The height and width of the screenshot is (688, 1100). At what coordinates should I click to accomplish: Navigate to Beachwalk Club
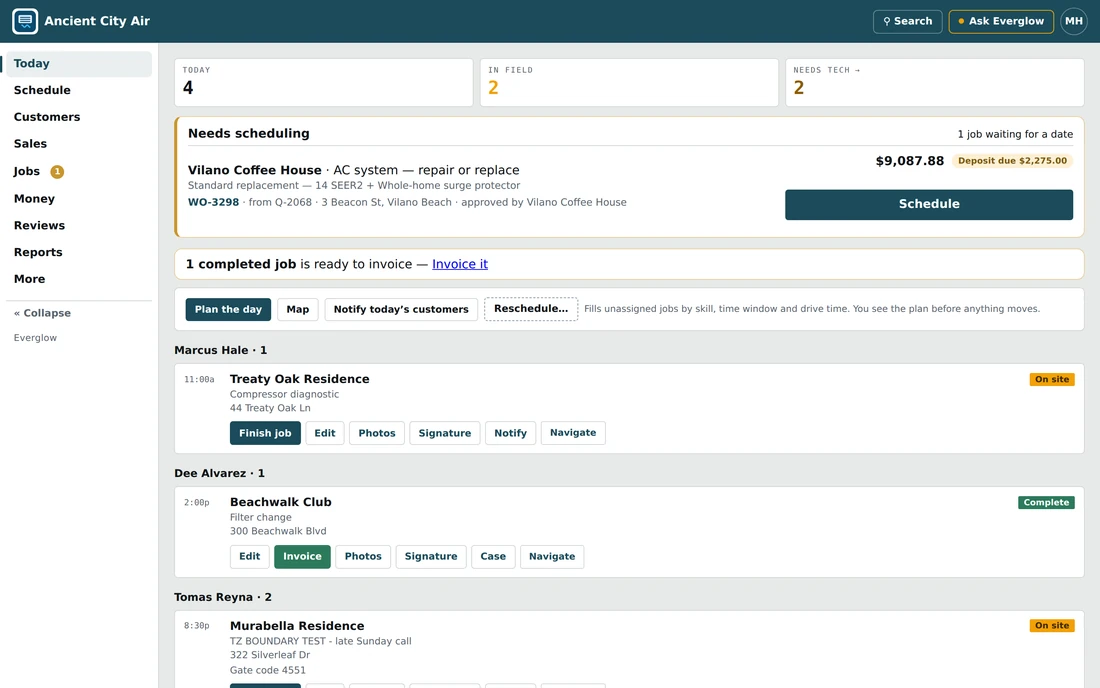[x=552, y=556]
